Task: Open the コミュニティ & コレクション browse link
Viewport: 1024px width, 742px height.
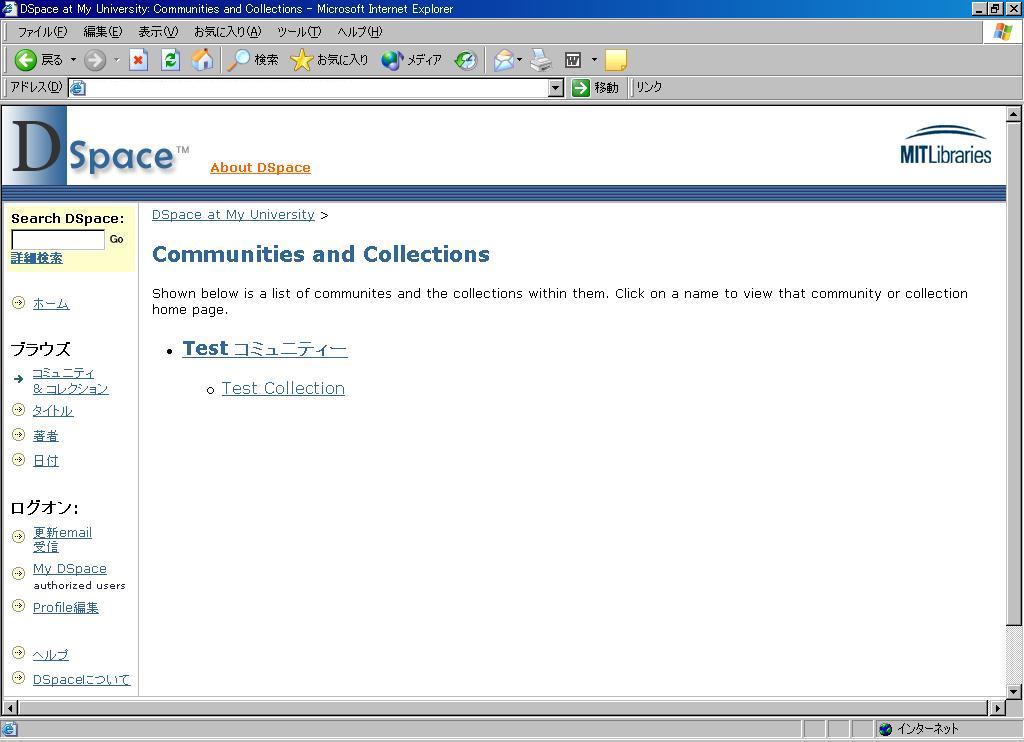Action: (70, 381)
